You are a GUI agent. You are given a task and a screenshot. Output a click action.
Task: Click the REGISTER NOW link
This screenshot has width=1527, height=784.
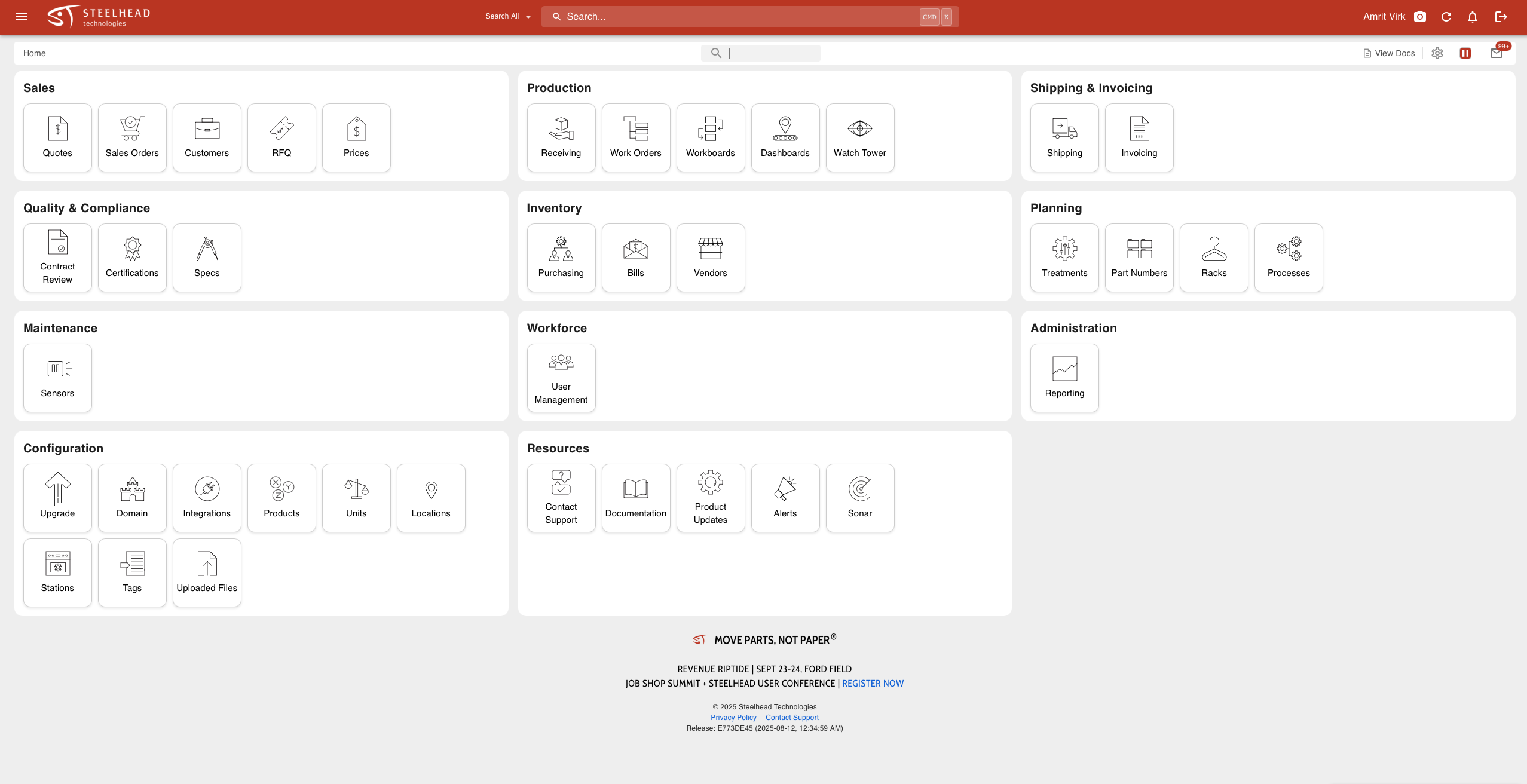[873, 684]
